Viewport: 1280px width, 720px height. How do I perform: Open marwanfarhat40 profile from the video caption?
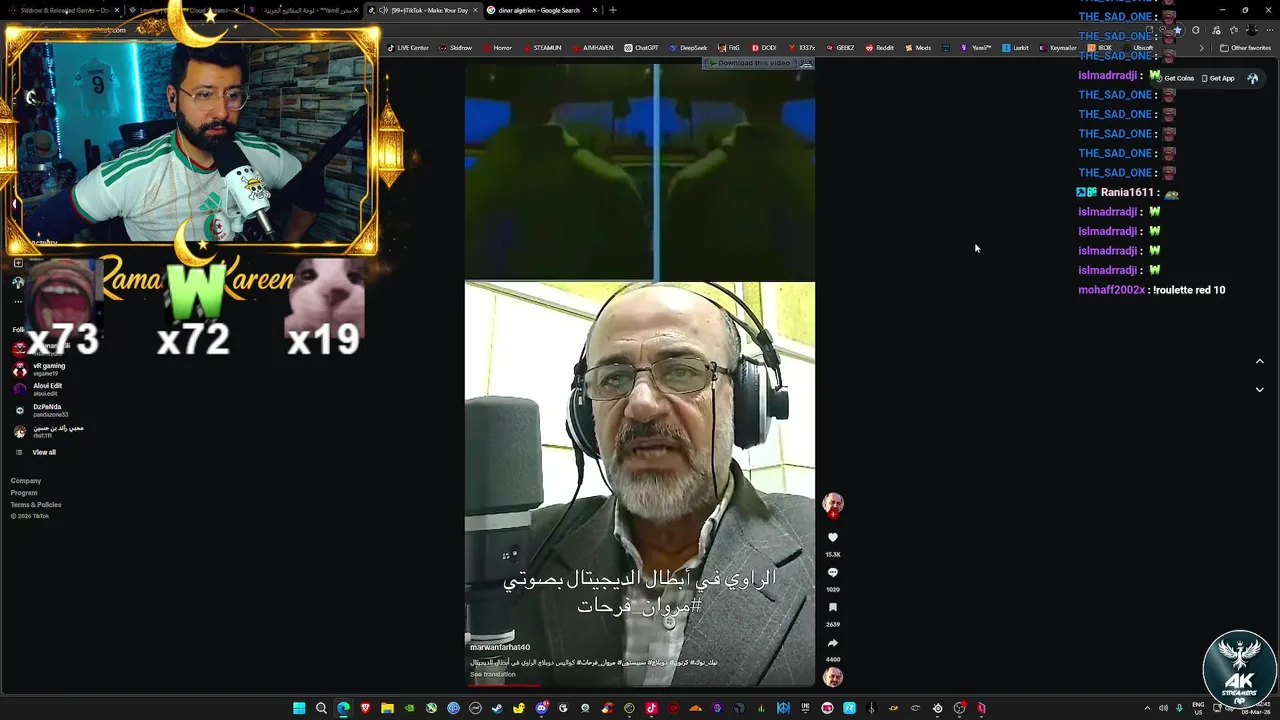click(500, 647)
